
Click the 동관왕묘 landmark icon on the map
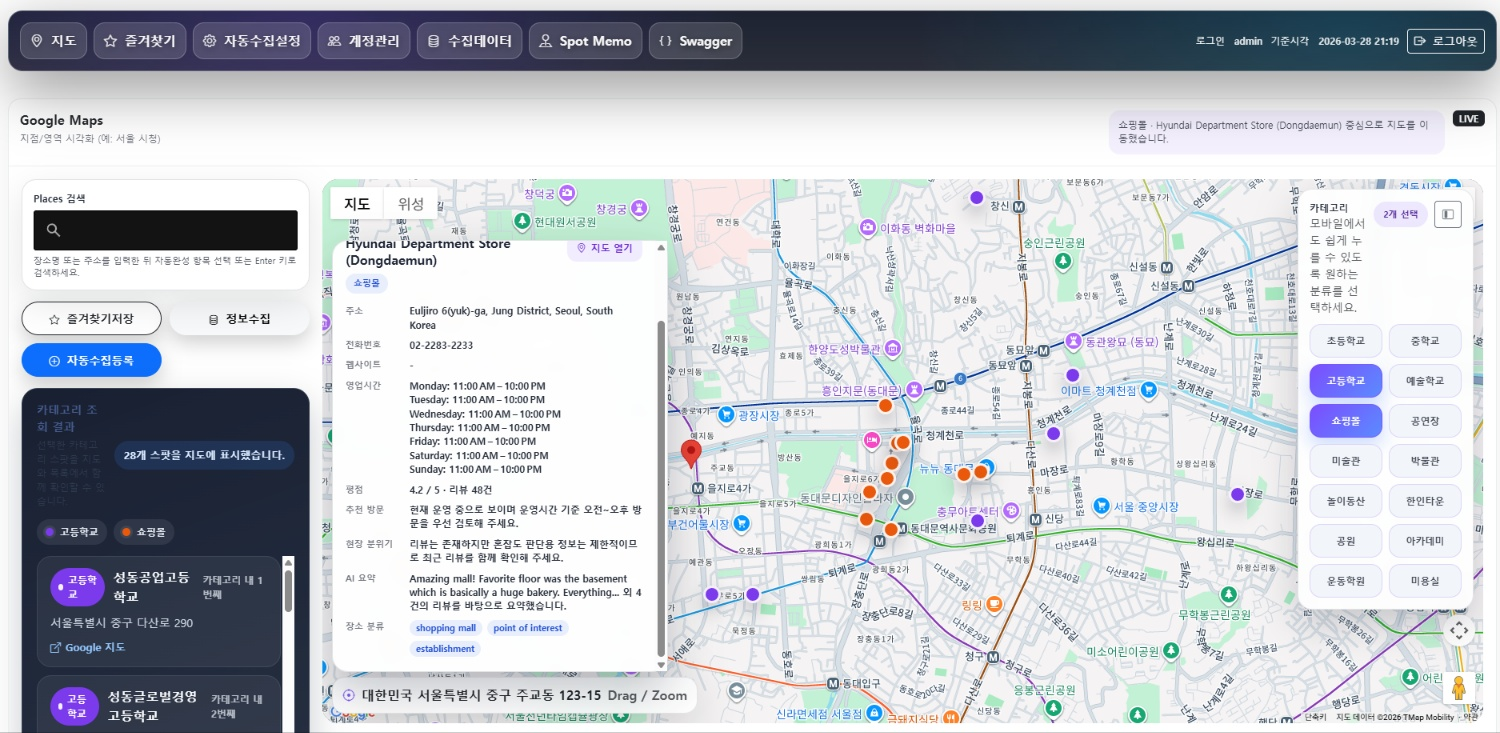click(x=1073, y=341)
